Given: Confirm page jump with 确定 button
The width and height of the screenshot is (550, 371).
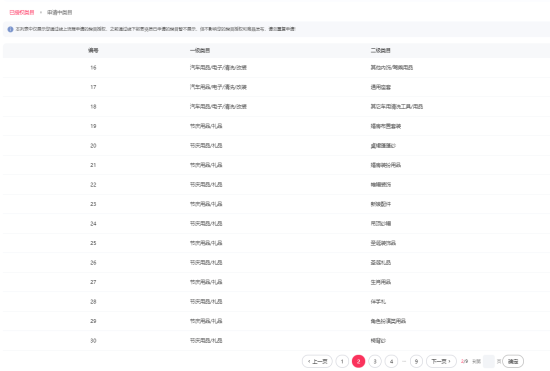Looking at the screenshot, I should [x=513, y=362].
